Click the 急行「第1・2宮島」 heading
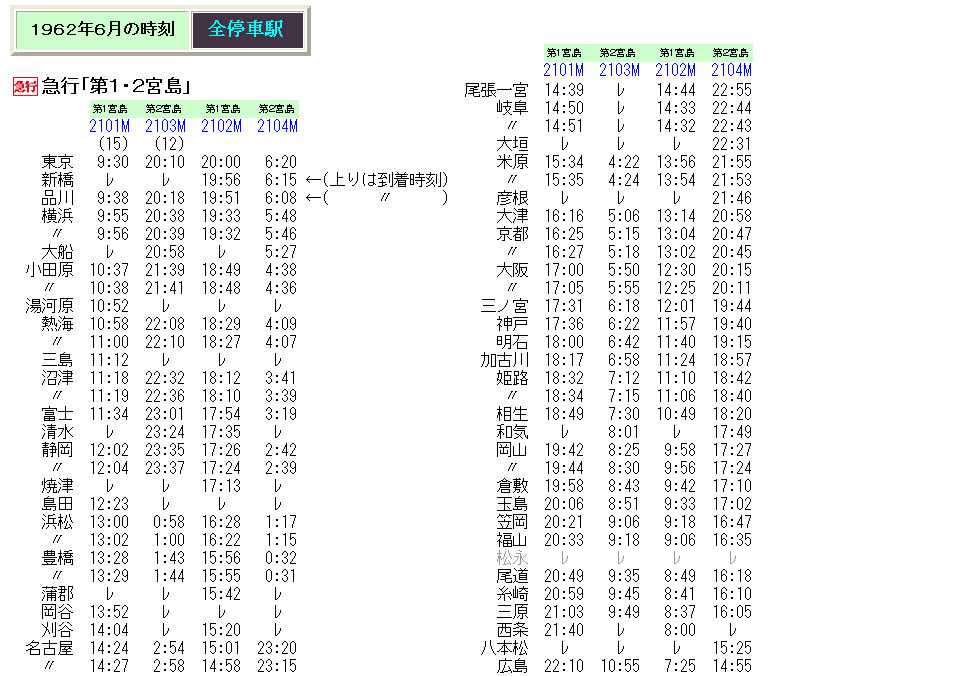This screenshot has height=676, width=958. click(116, 86)
